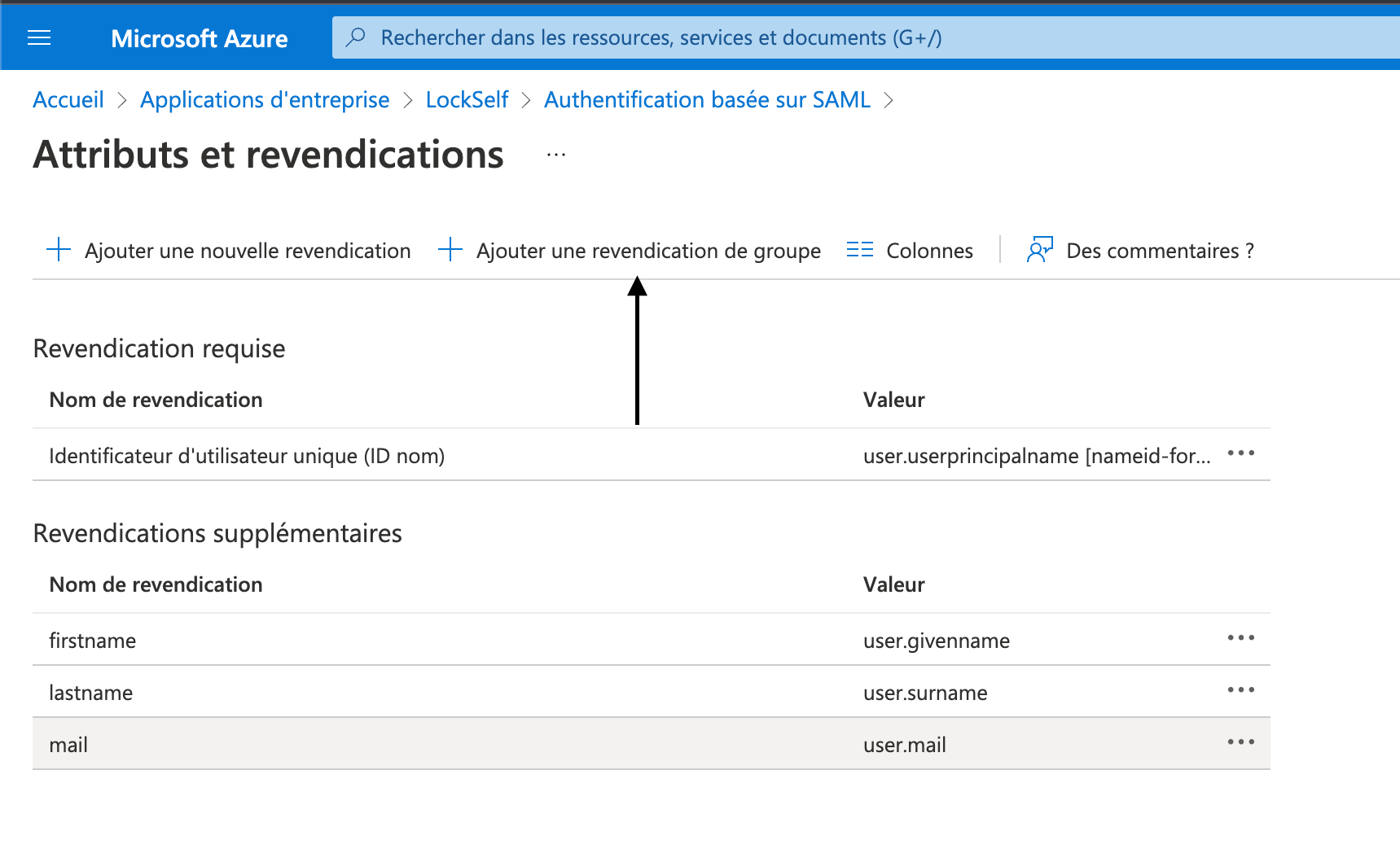Click the search magnifier icon
The image size is (1400, 862).
tap(356, 37)
